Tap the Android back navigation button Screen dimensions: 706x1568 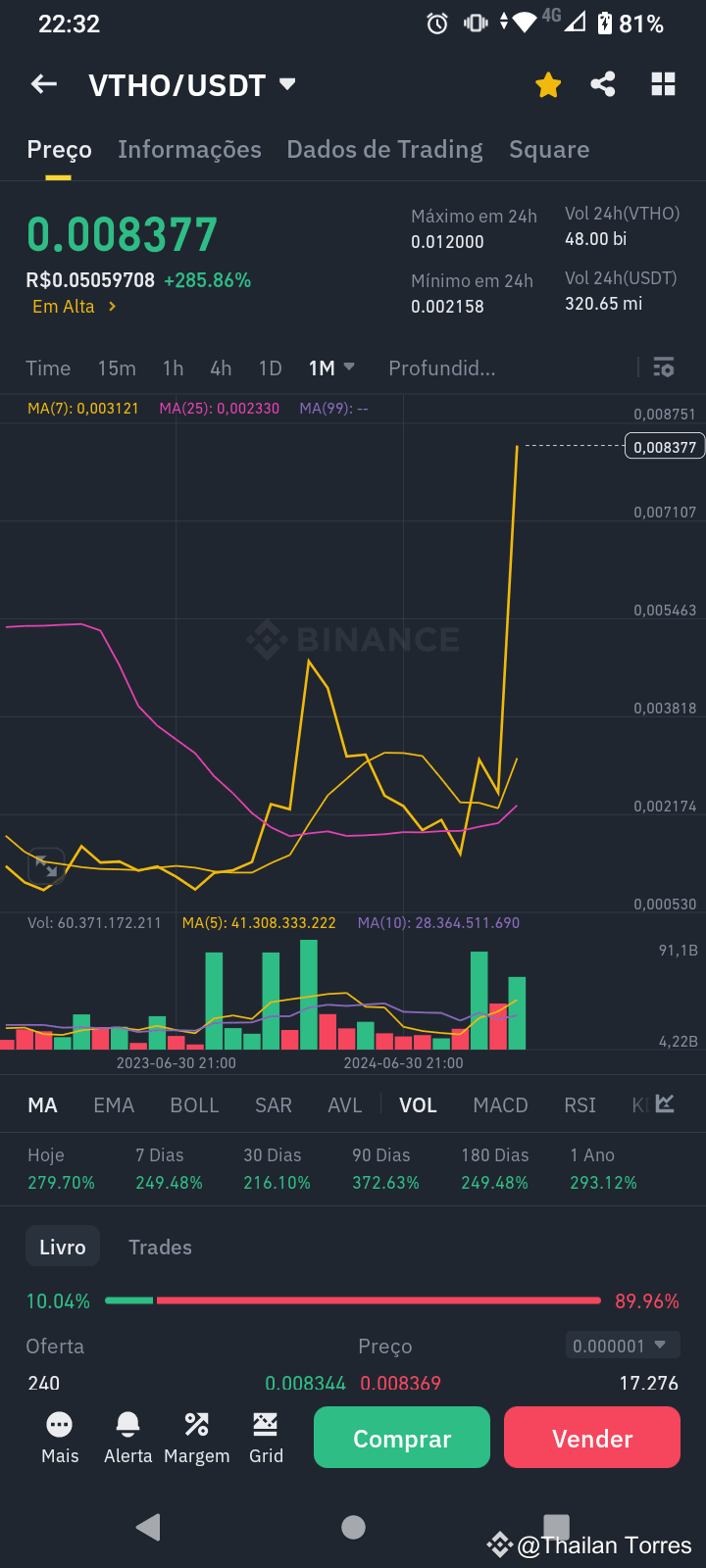pyautogui.click(x=149, y=1527)
